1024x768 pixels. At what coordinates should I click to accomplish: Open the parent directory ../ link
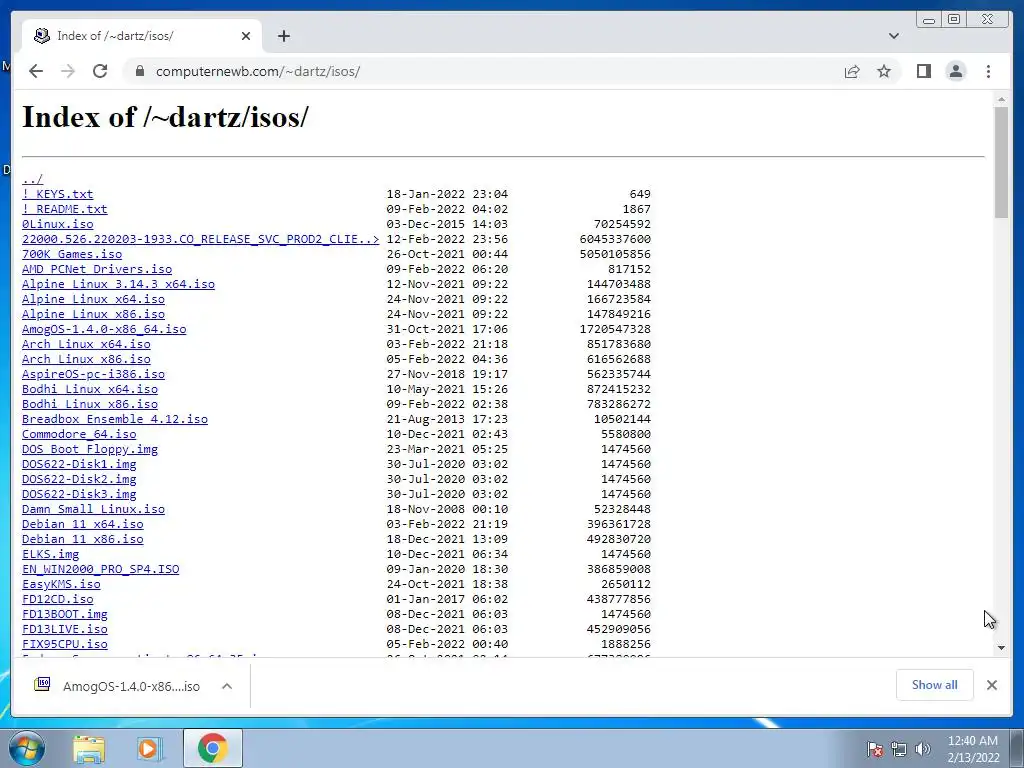click(x=32, y=179)
